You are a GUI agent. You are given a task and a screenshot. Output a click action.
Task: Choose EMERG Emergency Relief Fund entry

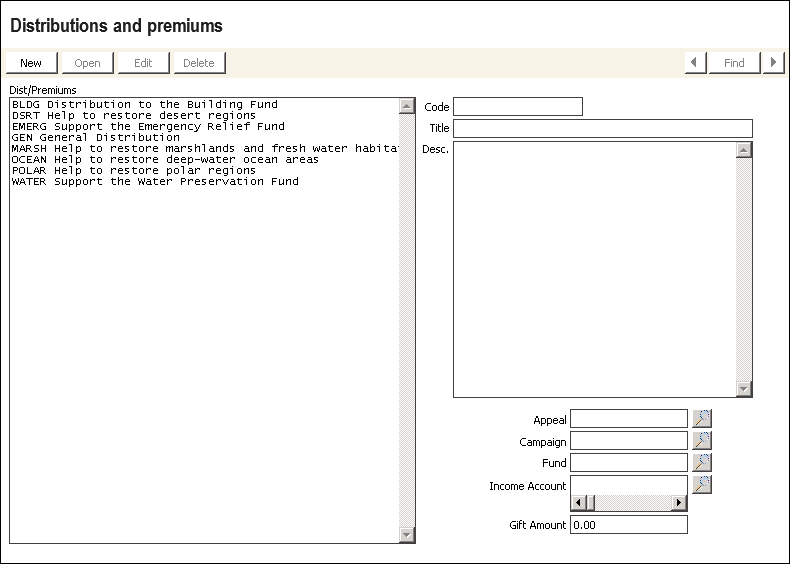[148, 126]
